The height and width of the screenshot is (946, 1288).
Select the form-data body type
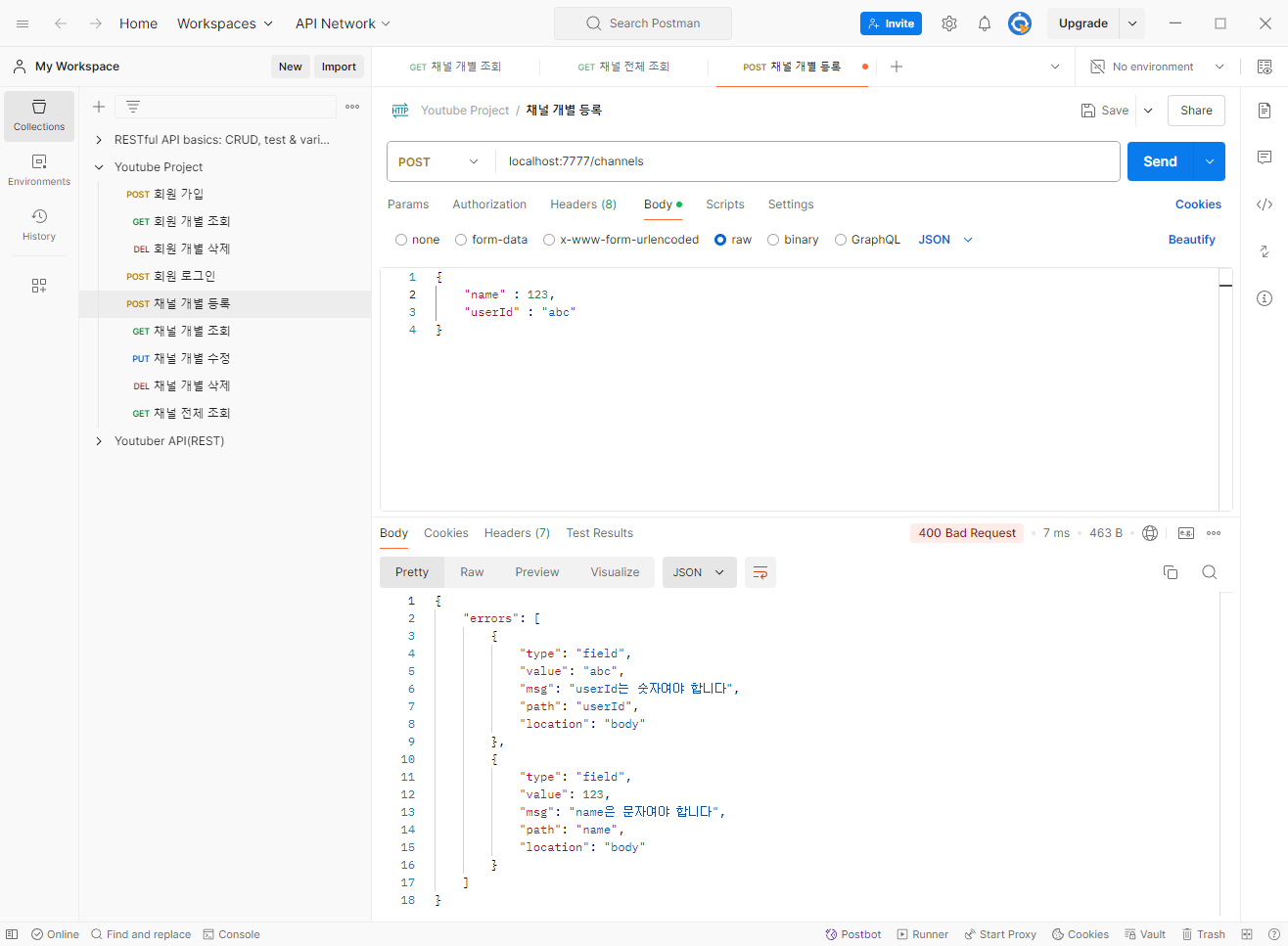[461, 240]
